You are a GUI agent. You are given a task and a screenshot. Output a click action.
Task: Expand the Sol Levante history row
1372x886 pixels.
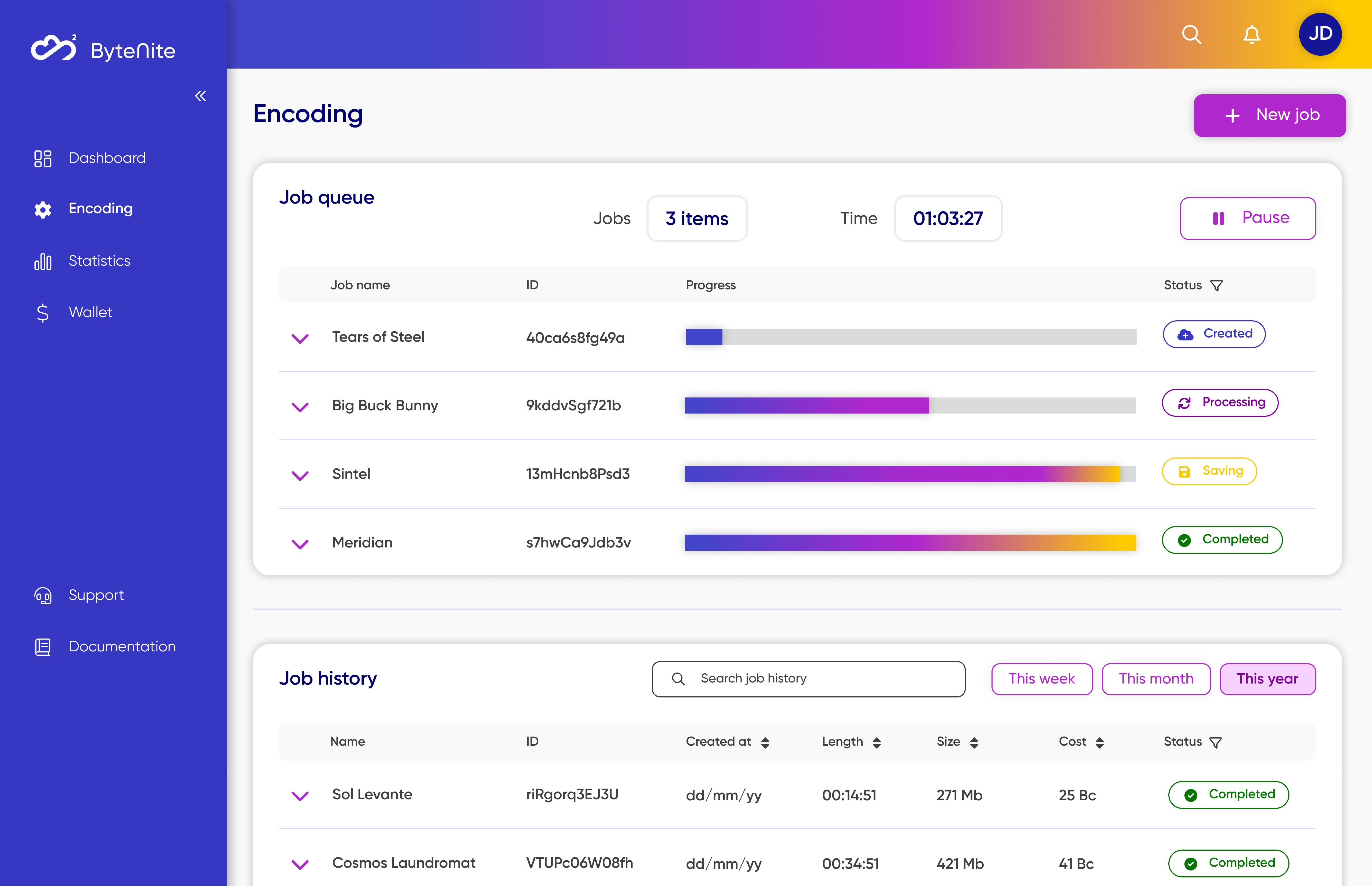pyautogui.click(x=300, y=796)
